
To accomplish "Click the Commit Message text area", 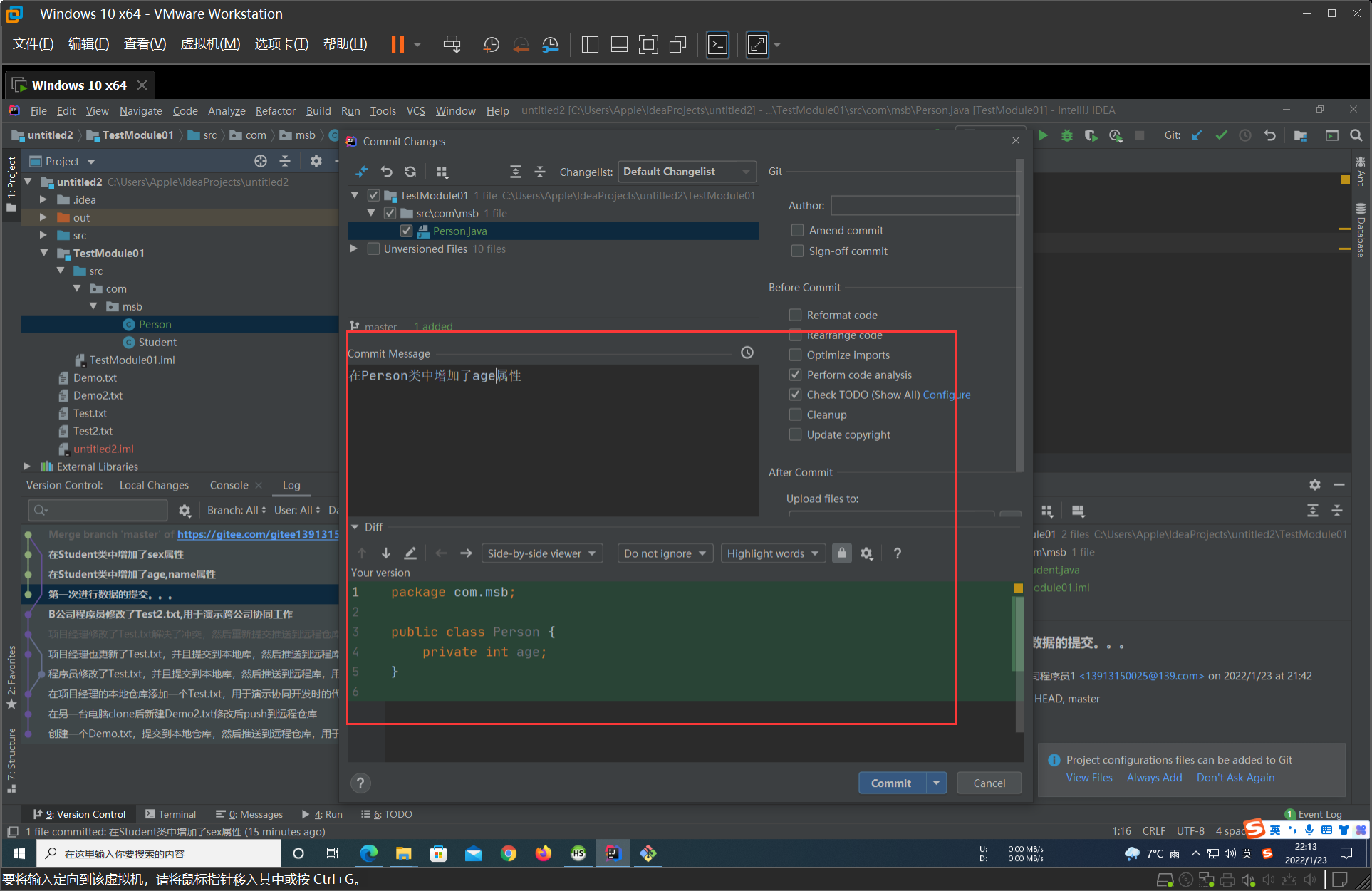I will (553, 439).
